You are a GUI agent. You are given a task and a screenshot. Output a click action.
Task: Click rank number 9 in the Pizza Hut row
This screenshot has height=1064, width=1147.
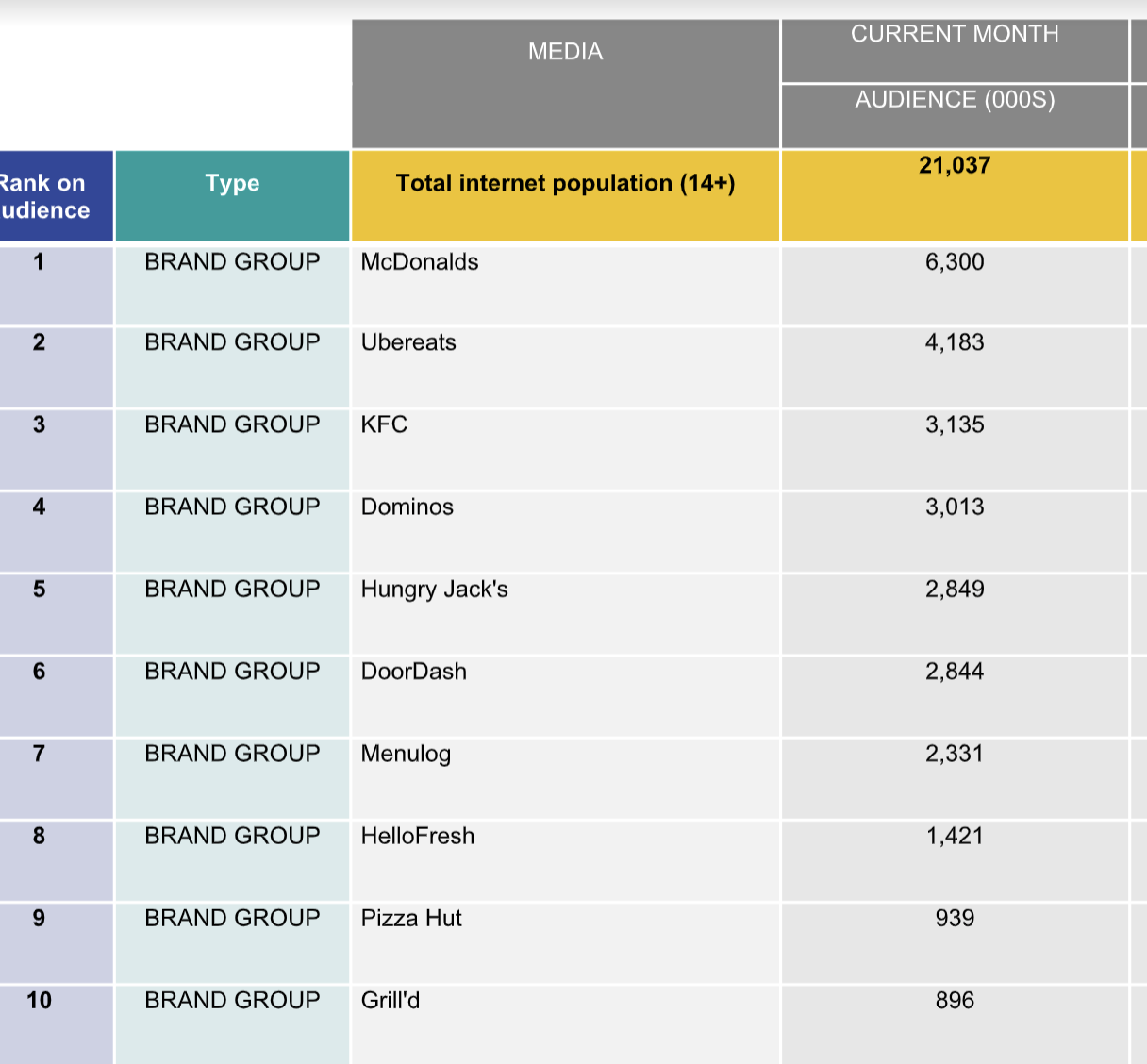(39, 917)
